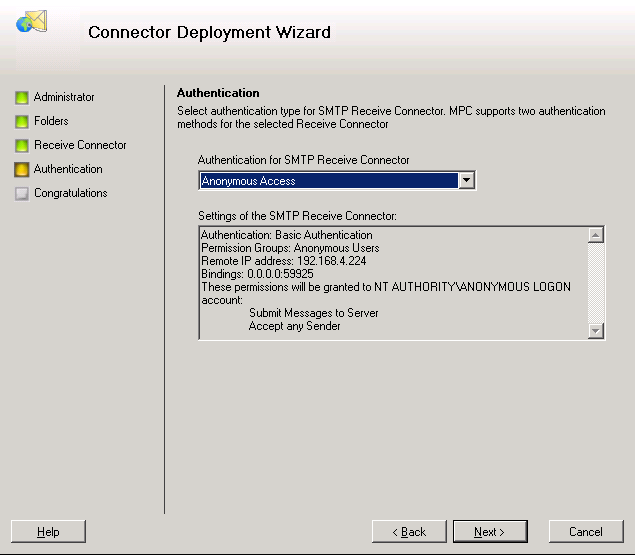The height and width of the screenshot is (555, 635).
Task: Open the Help button
Action: [x=48, y=532]
